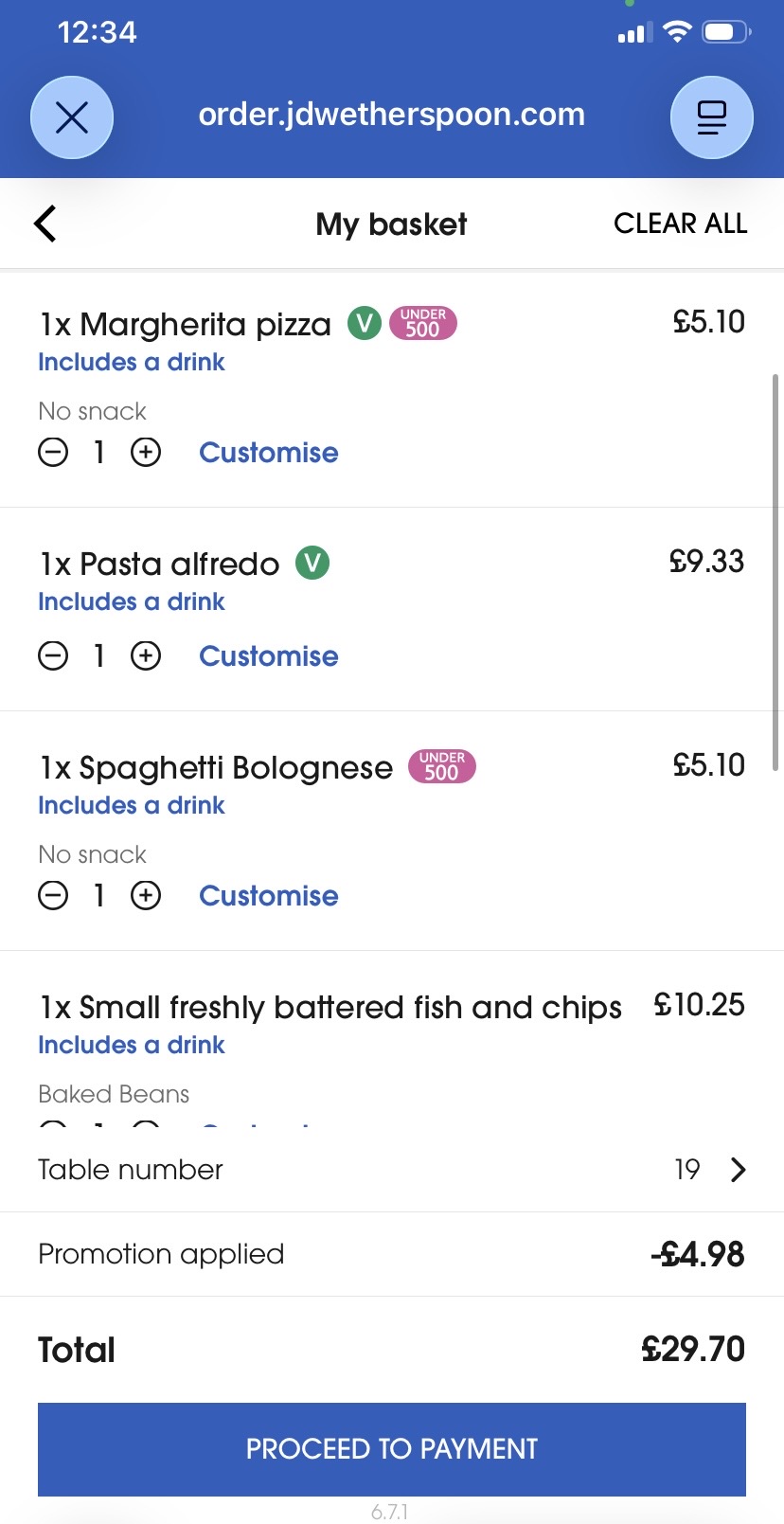Screen dimensions: 784x1524
Task: Customise the Margherita pizza
Action: [x=268, y=453]
